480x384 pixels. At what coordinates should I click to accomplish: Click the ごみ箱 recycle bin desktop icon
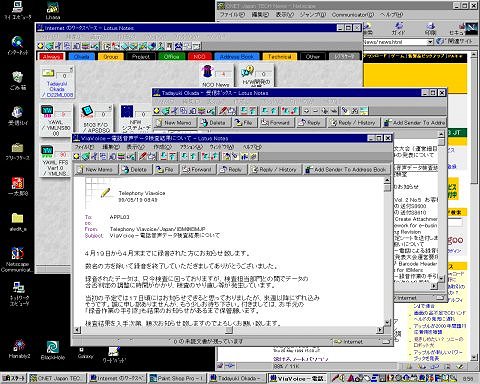tap(18, 81)
